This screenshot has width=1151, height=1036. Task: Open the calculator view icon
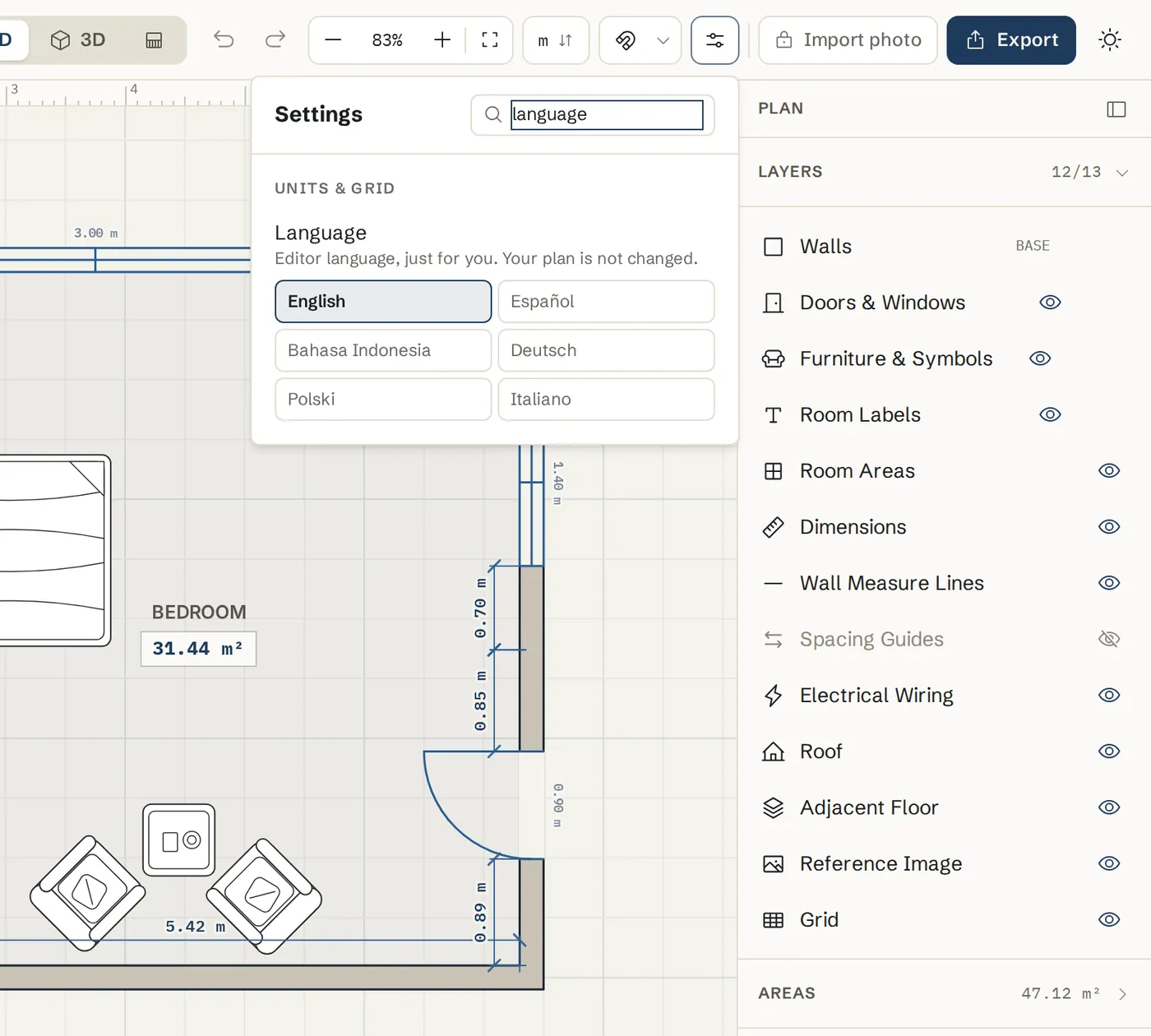(154, 40)
